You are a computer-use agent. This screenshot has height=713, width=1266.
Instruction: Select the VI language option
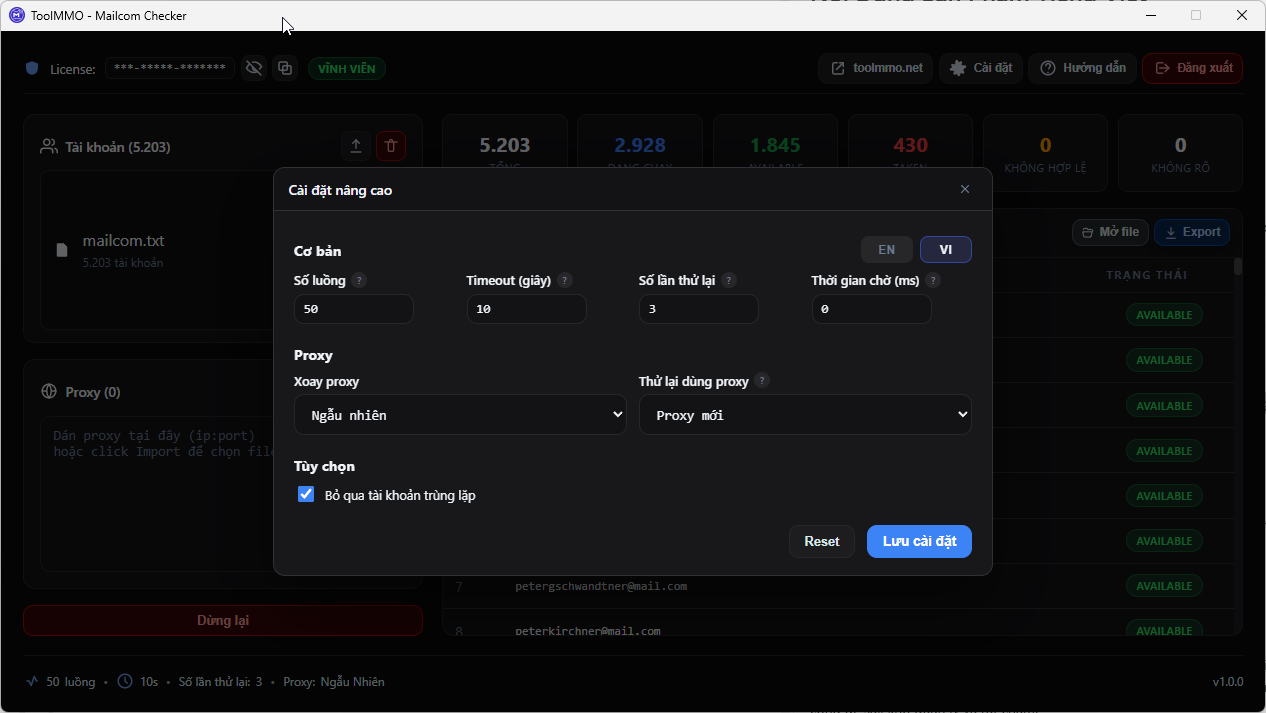(x=946, y=249)
